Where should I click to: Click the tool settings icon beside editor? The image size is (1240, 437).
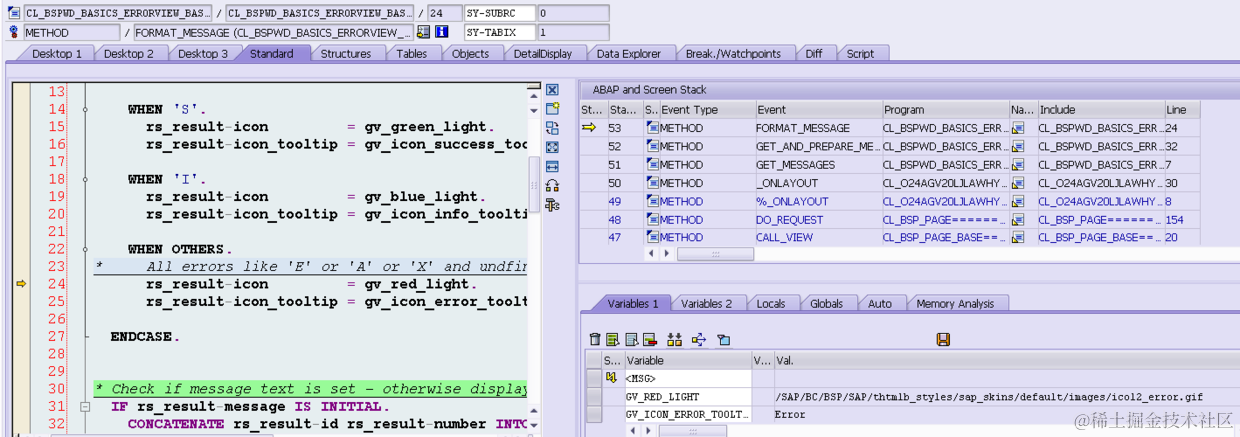point(552,204)
